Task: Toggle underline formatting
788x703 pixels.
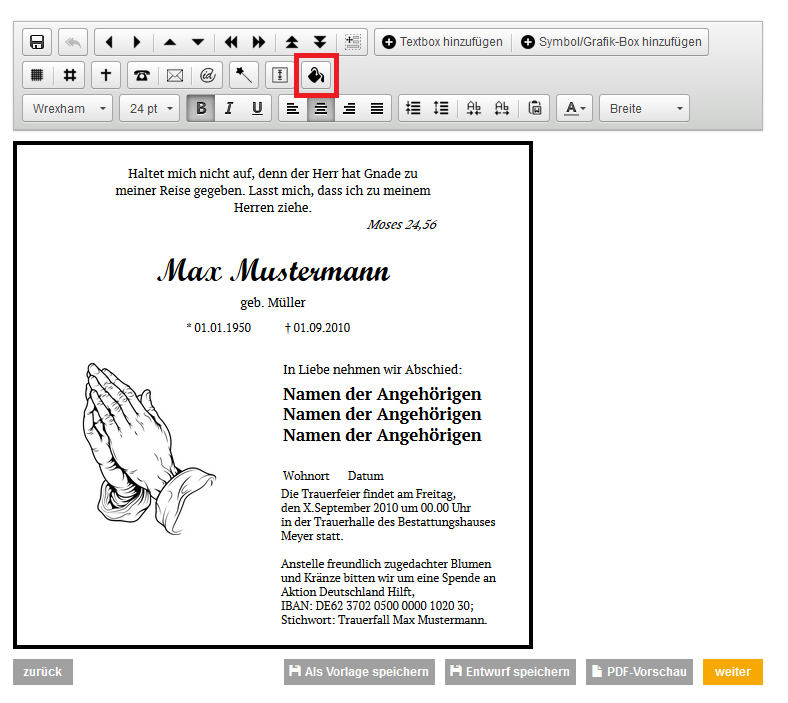Action: pyautogui.click(x=257, y=109)
